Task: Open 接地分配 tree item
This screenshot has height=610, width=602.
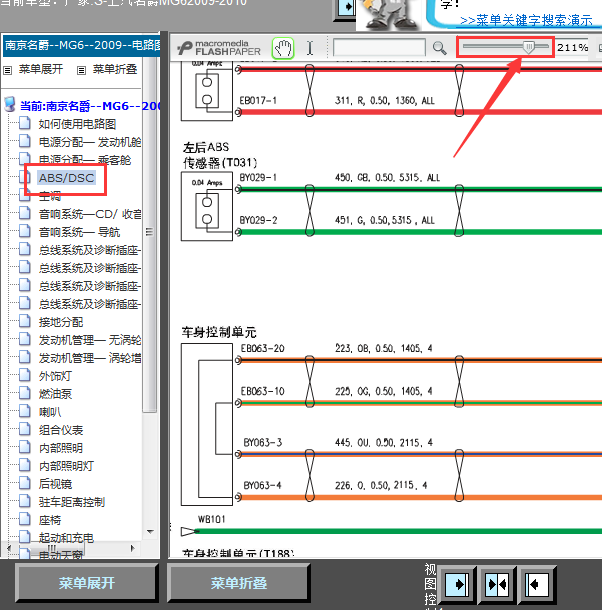Action: coord(61,322)
